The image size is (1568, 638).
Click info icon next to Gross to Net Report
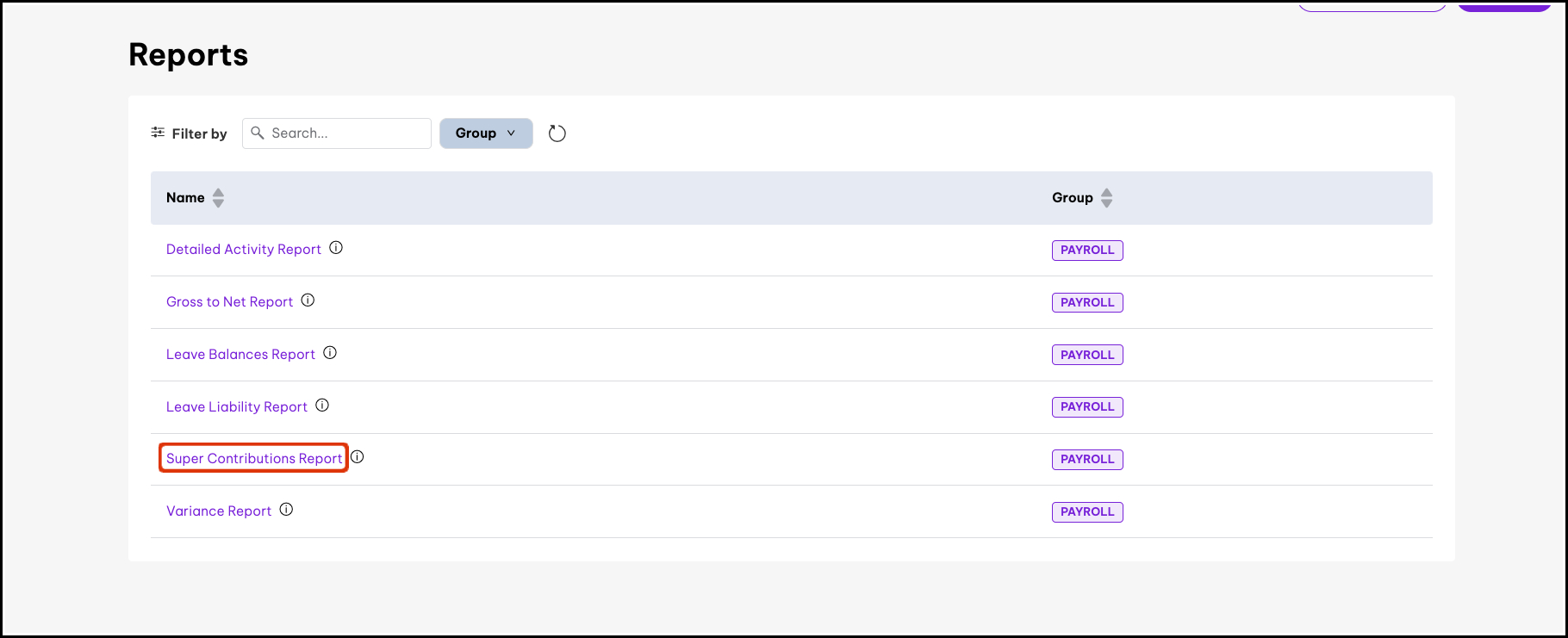click(308, 300)
